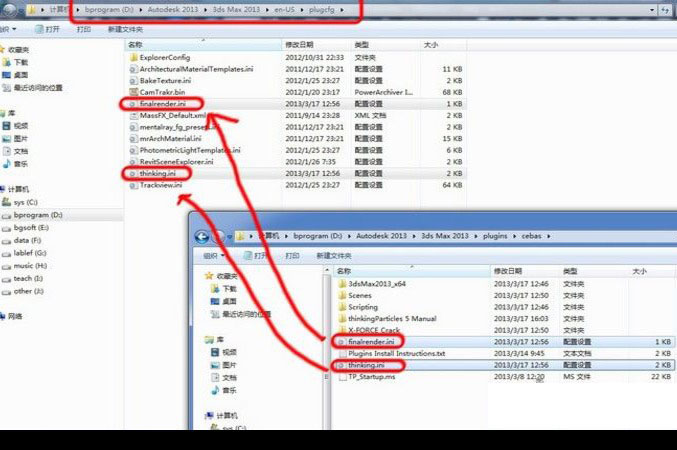Open 下载 in cebas window sidebar
This screenshot has width=677, height=450.
tap(223, 288)
